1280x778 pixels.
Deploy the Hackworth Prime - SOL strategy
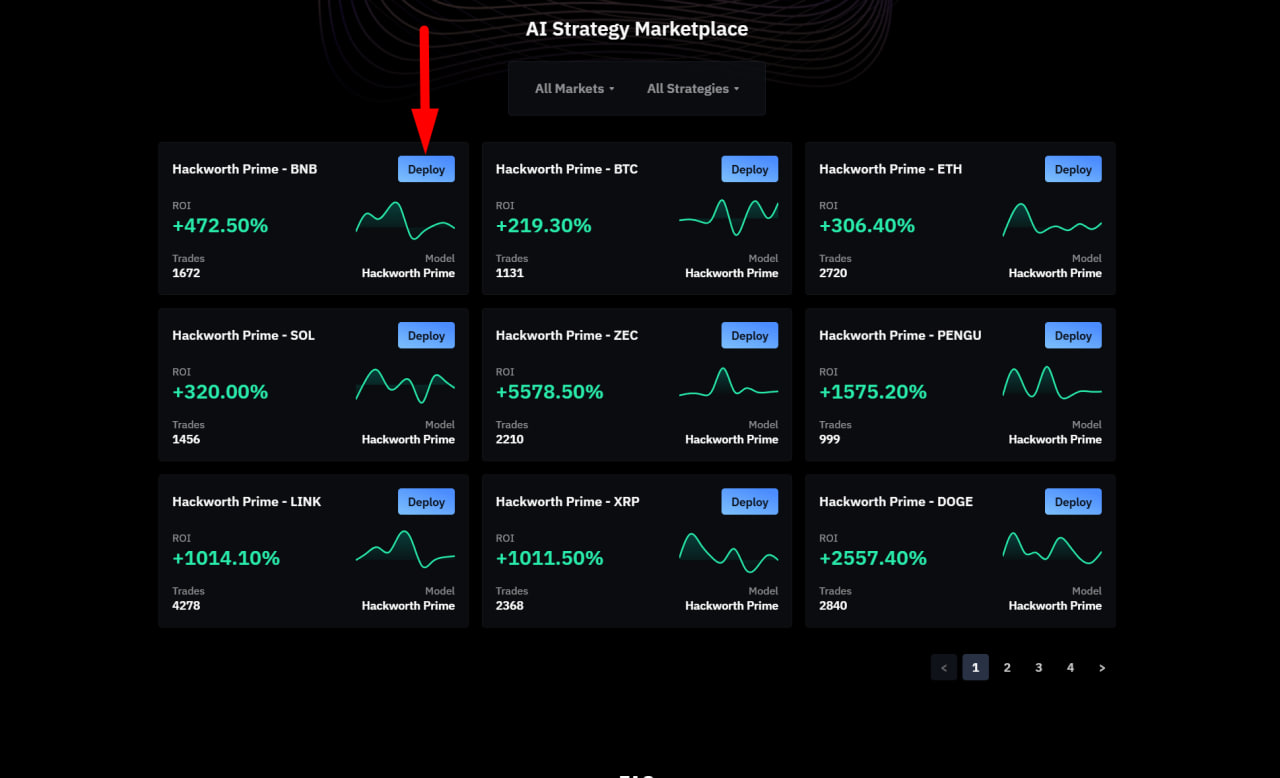pyautogui.click(x=426, y=335)
